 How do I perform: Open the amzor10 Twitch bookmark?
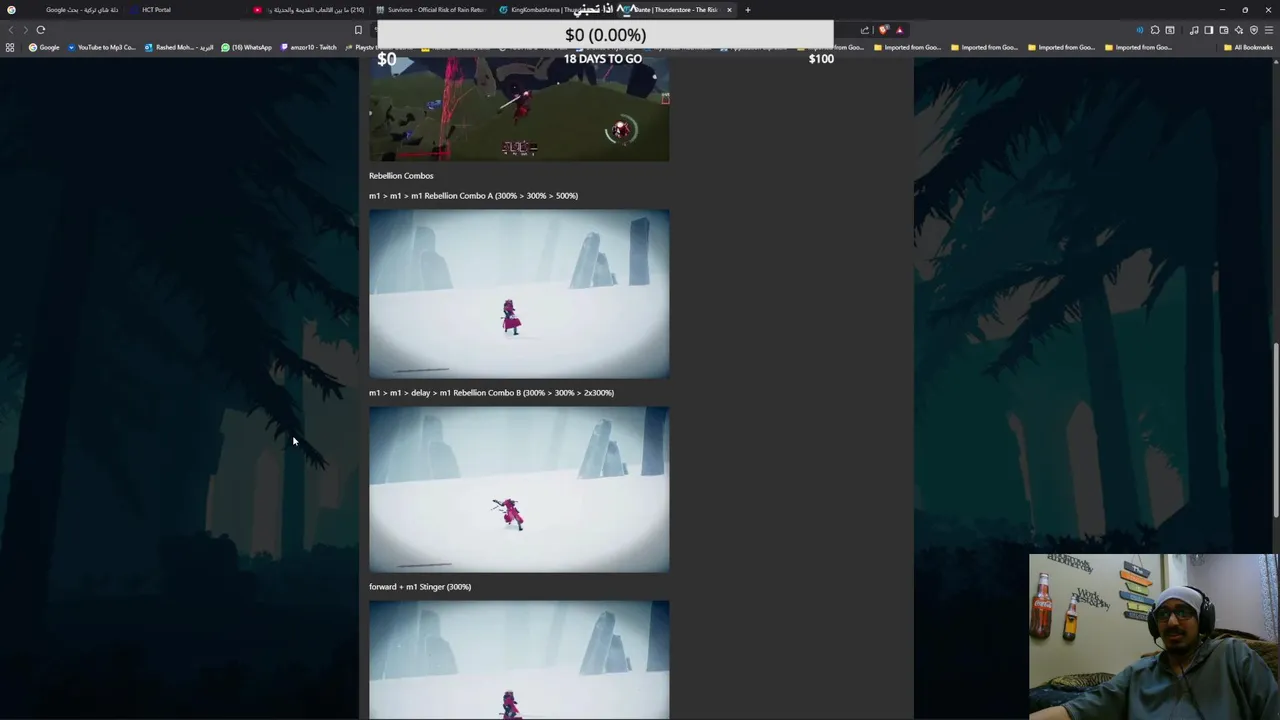[309, 47]
